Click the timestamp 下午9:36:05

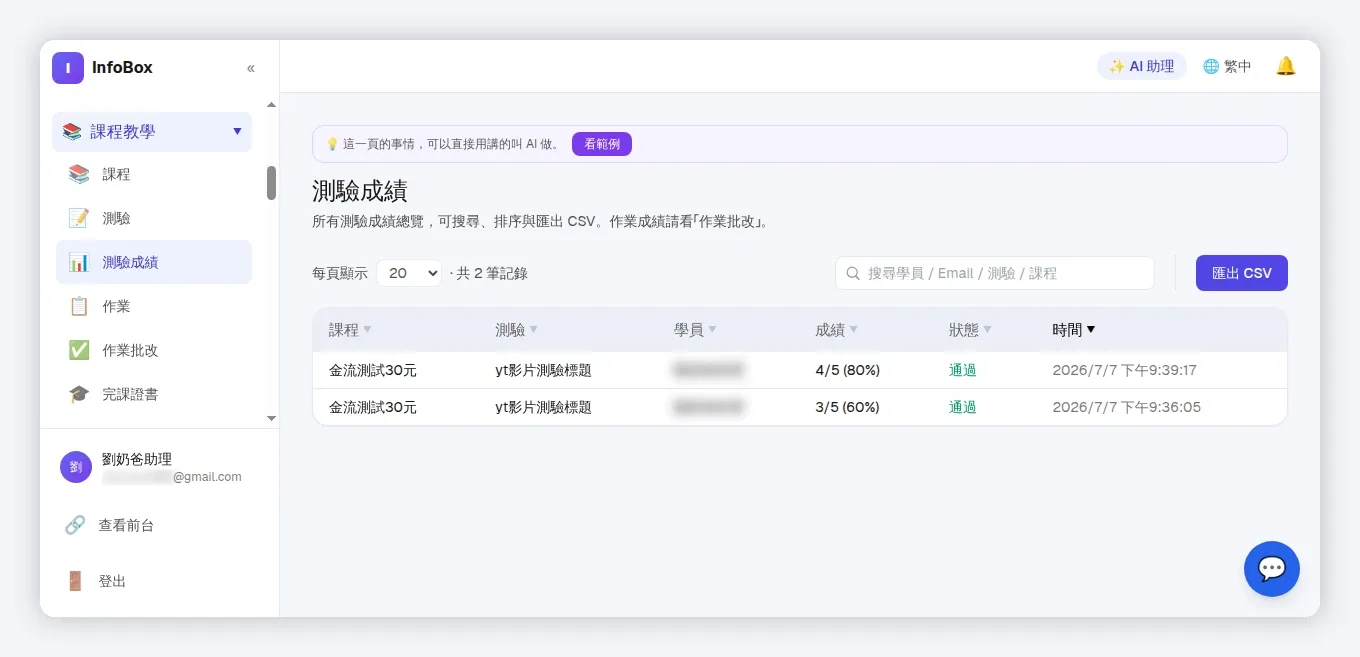1127,407
